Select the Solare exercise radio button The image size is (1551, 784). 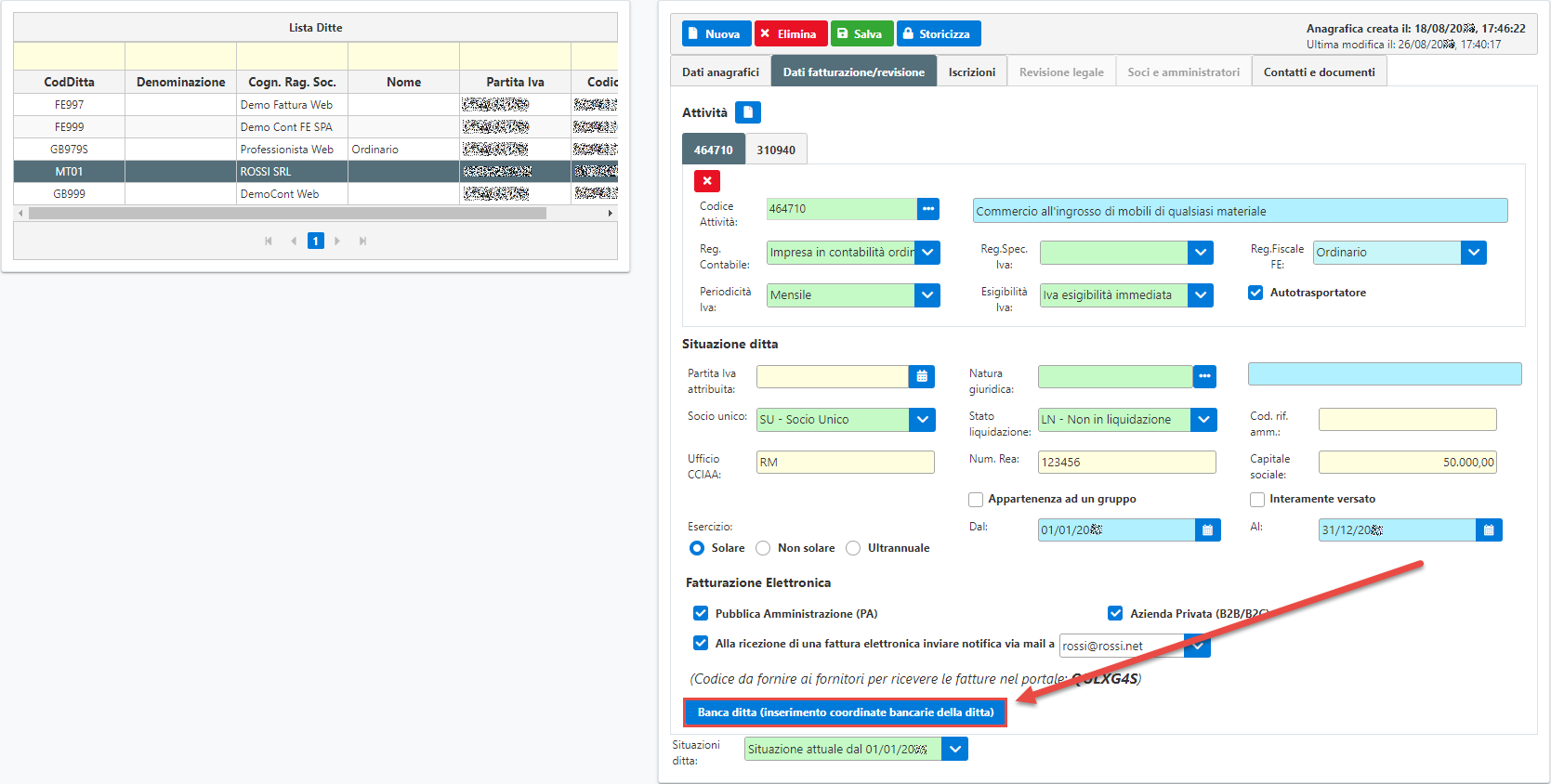[697, 548]
